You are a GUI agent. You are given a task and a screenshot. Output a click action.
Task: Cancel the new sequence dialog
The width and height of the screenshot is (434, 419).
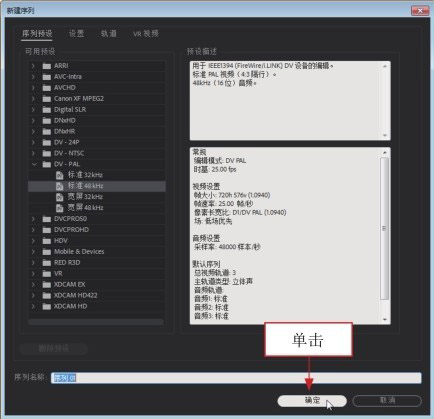point(387,400)
